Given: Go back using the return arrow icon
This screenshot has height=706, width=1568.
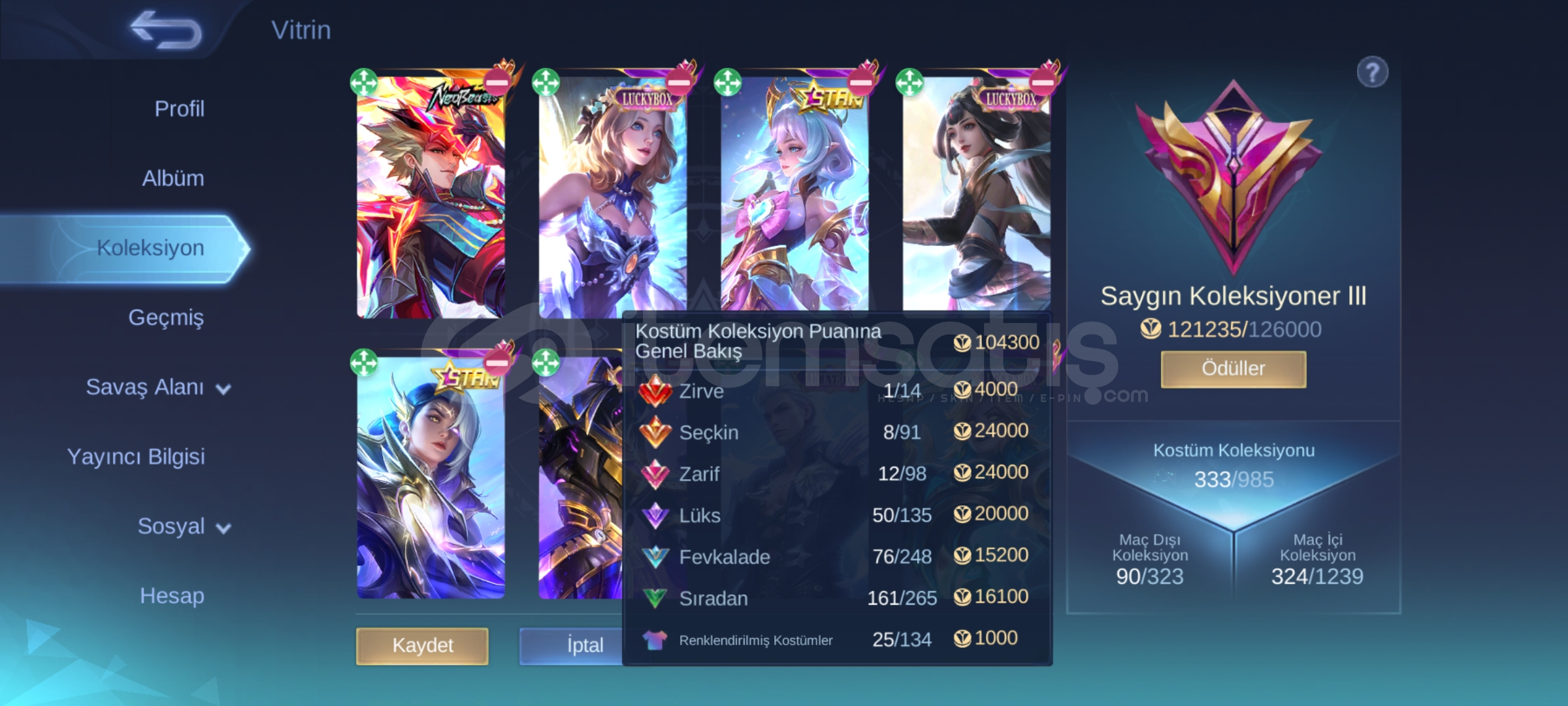Looking at the screenshot, I should click(x=166, y=29).
